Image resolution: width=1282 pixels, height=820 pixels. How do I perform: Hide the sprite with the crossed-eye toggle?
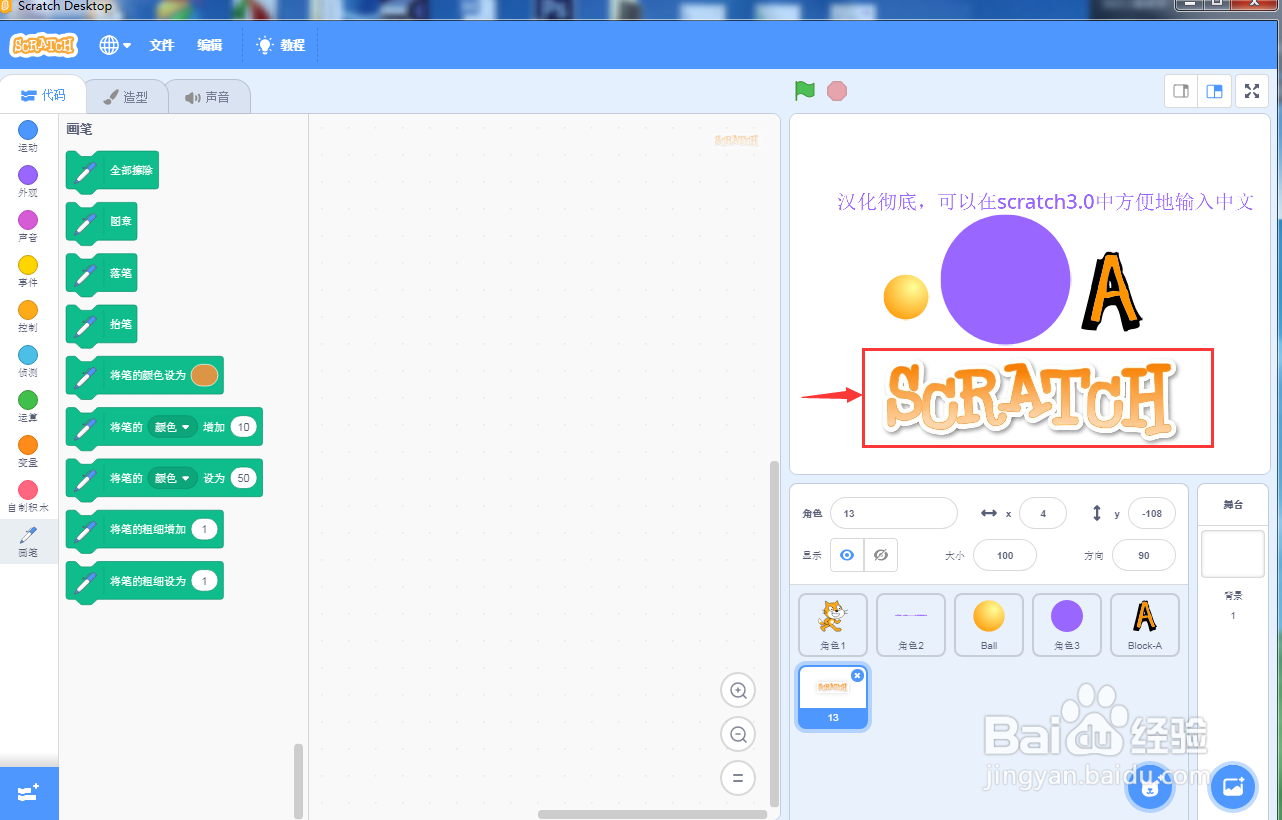[x=881, y=555]
